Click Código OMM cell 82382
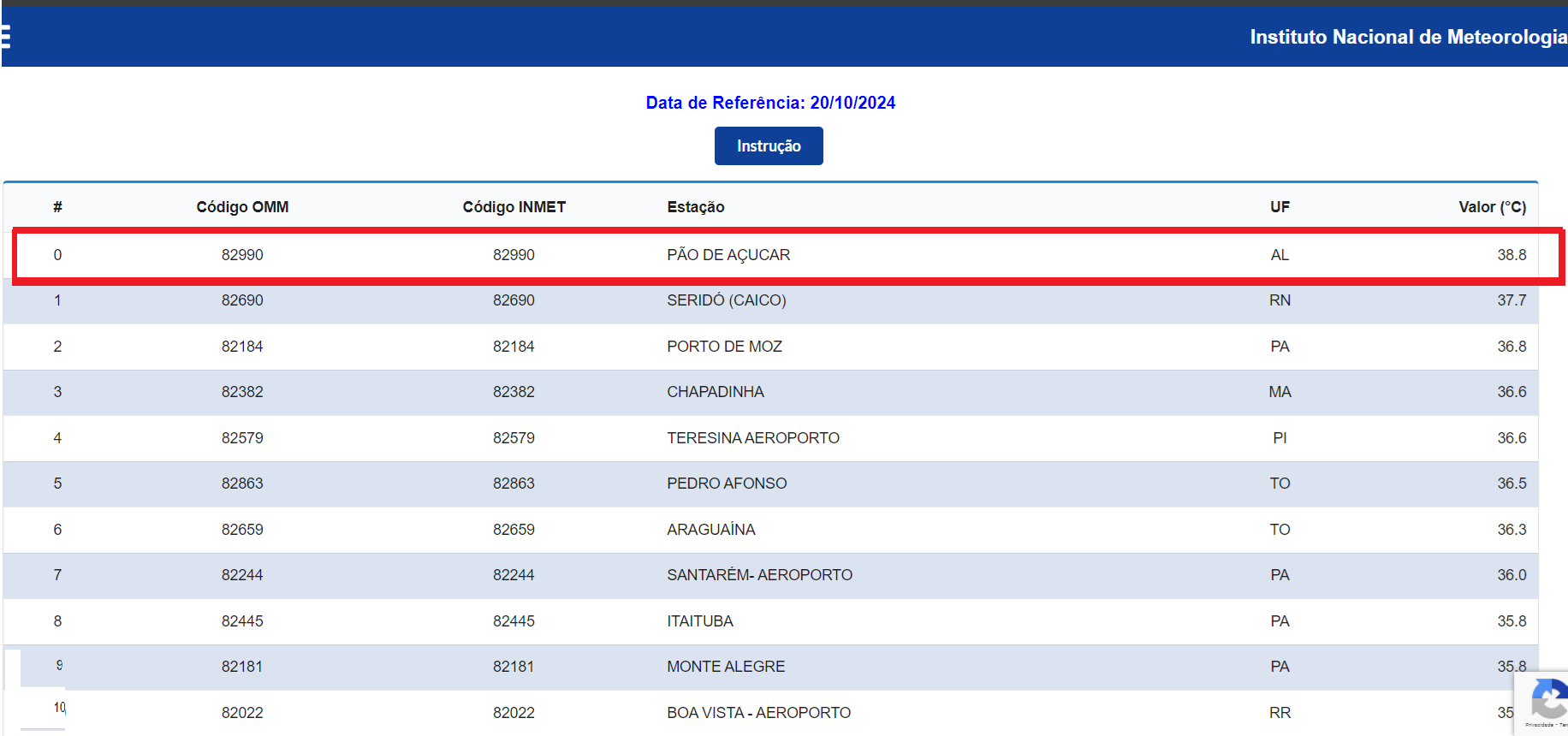Image resolution: width=1568 pixels, height=736 pixels. 242,392
